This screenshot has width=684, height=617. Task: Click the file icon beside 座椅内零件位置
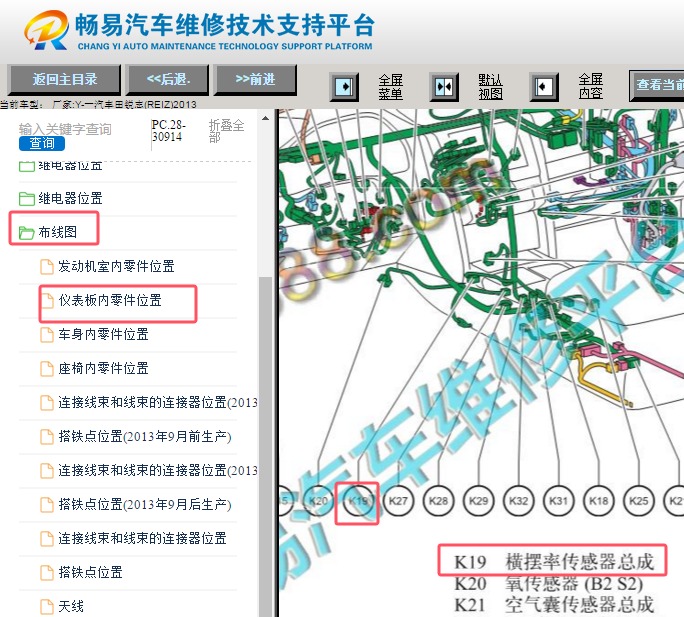click(x=47, y=369)
